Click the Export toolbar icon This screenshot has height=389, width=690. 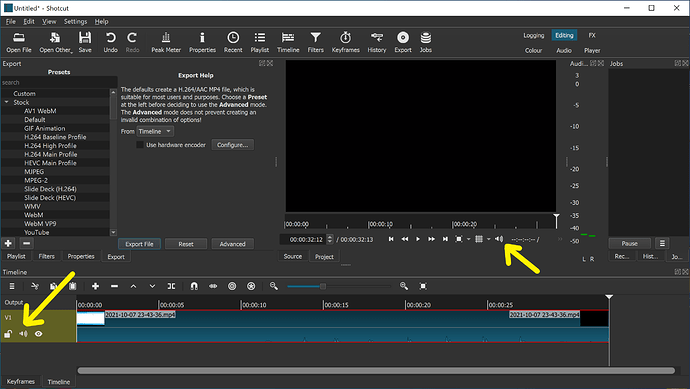pyautogui.click(x=403, y=42)
